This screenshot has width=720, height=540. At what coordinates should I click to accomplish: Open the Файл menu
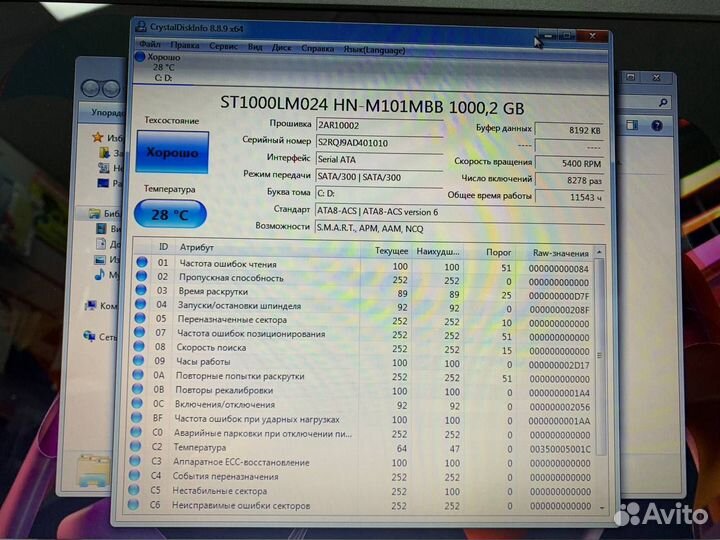150,44
